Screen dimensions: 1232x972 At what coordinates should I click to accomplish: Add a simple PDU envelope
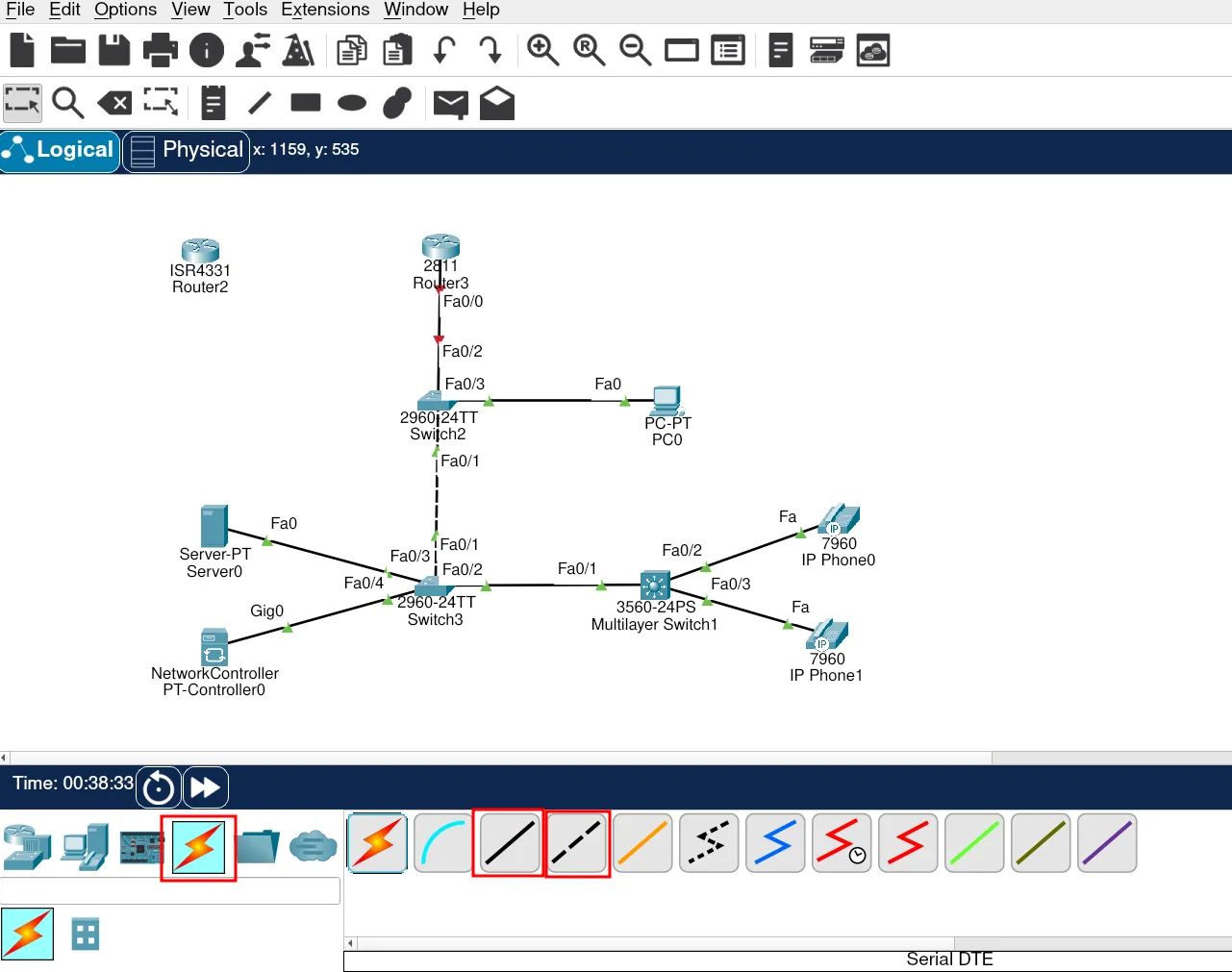pos(450,103)
